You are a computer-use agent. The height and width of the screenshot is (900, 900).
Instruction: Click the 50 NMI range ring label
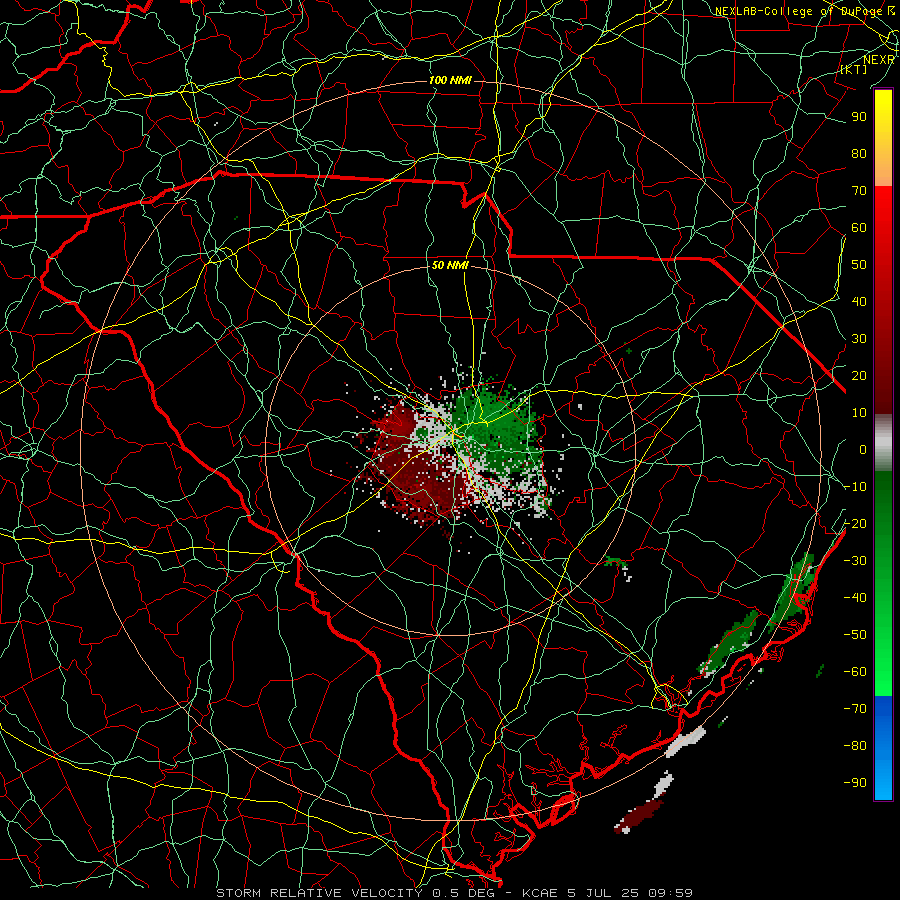(450, 266)
